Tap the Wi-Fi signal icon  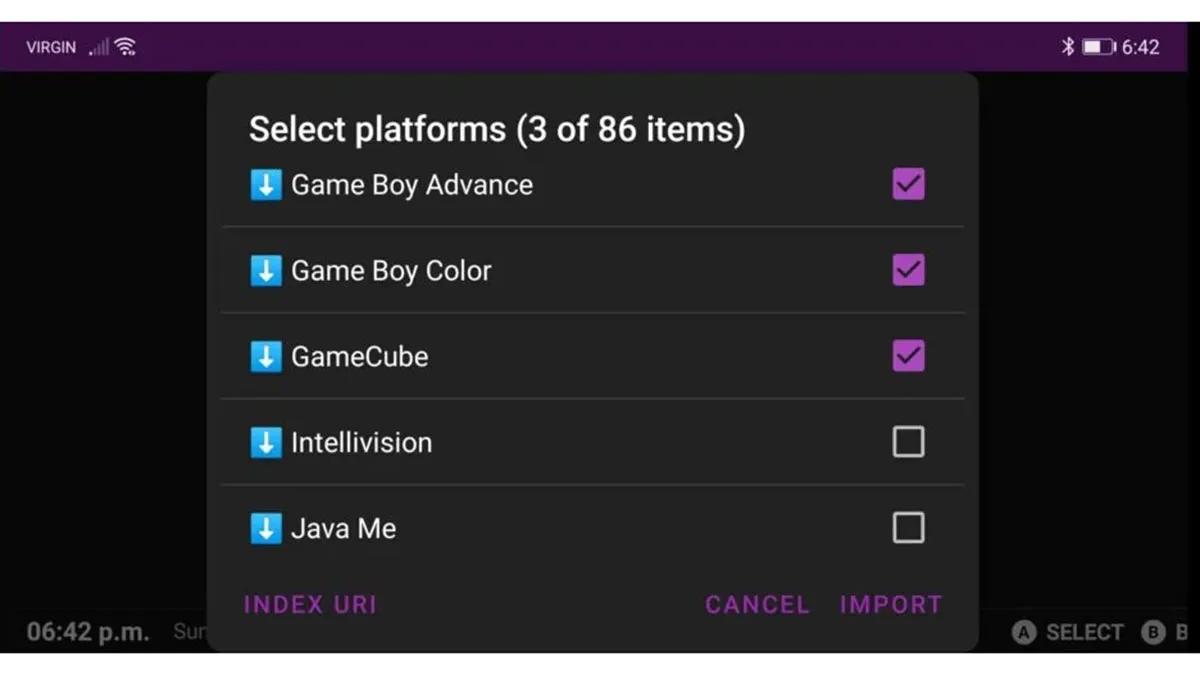tap(125, 47)
